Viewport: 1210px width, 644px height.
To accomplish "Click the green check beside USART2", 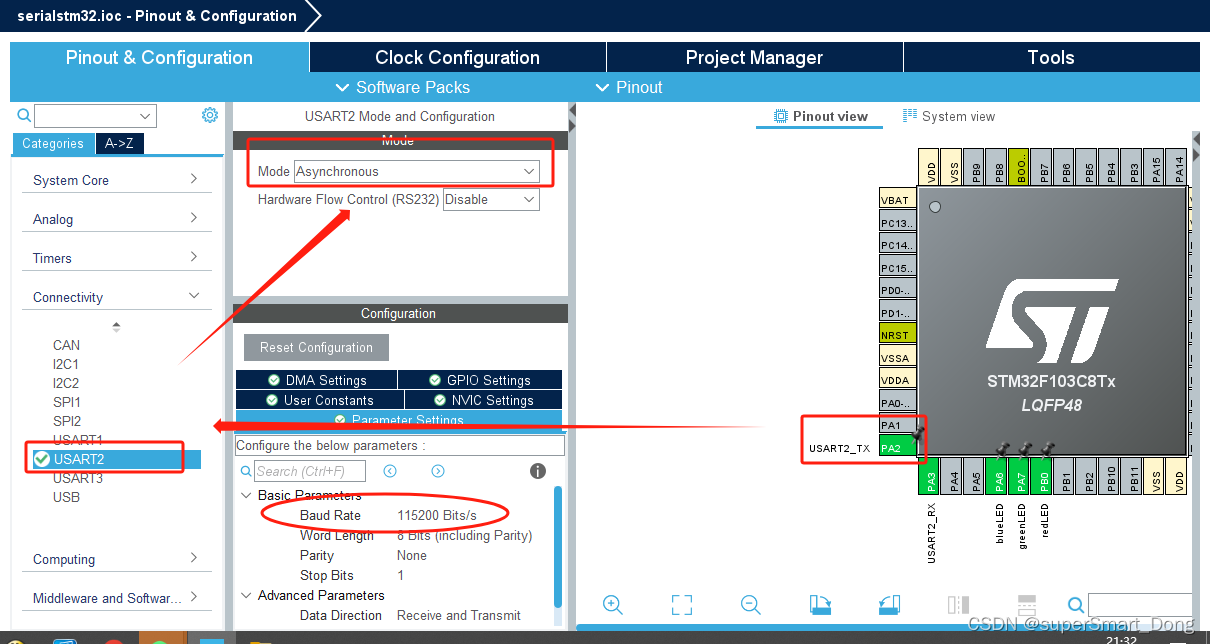I will (41, 459).
